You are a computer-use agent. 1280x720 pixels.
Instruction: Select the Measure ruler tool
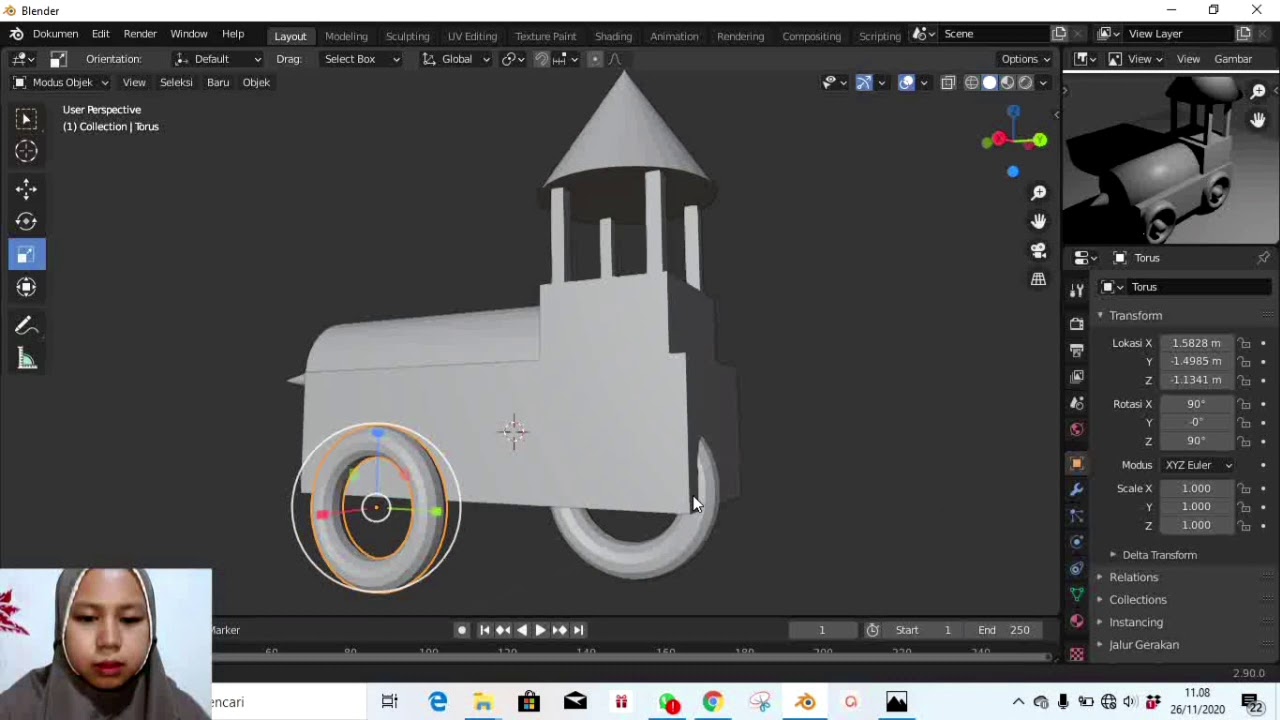click(x=27, y=359)
